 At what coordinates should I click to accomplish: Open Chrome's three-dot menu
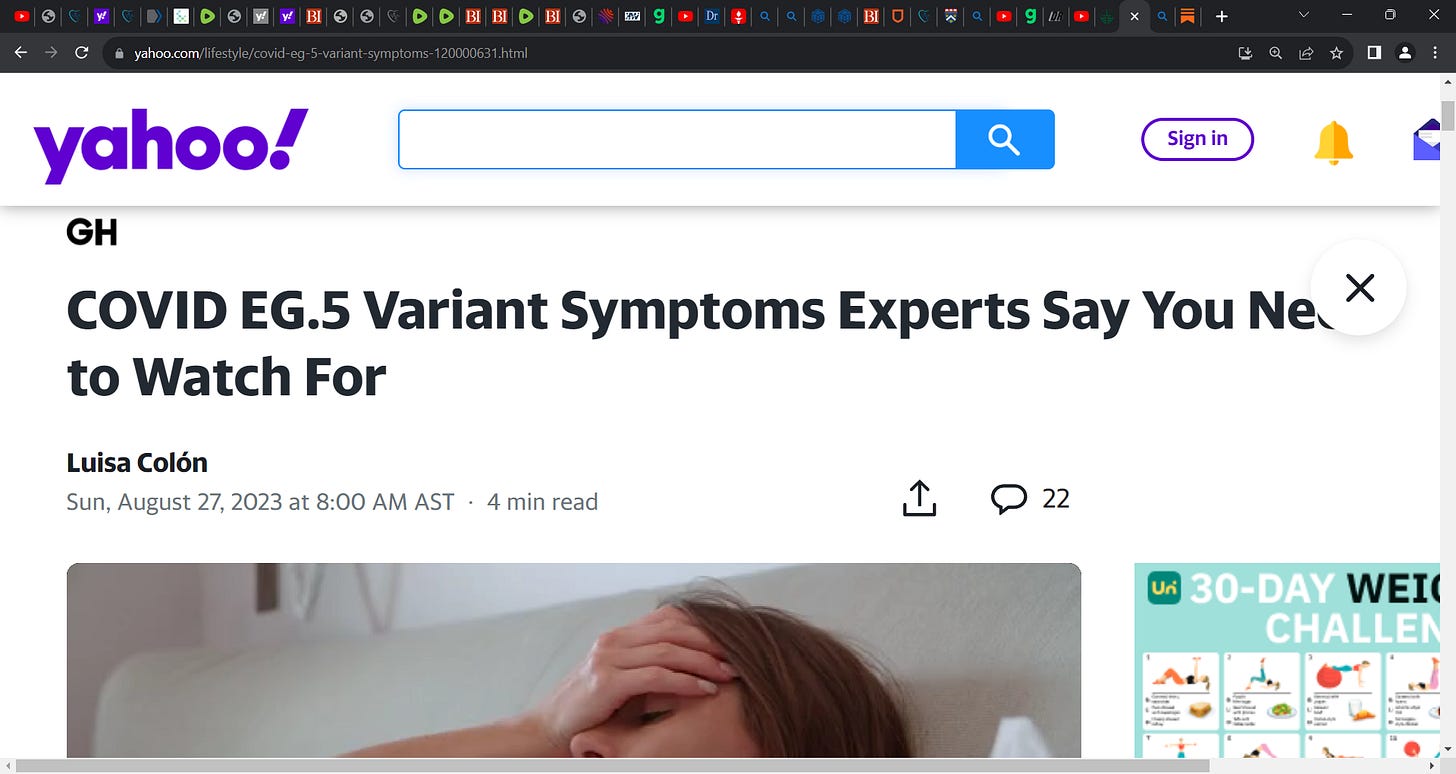[1436, 53]
